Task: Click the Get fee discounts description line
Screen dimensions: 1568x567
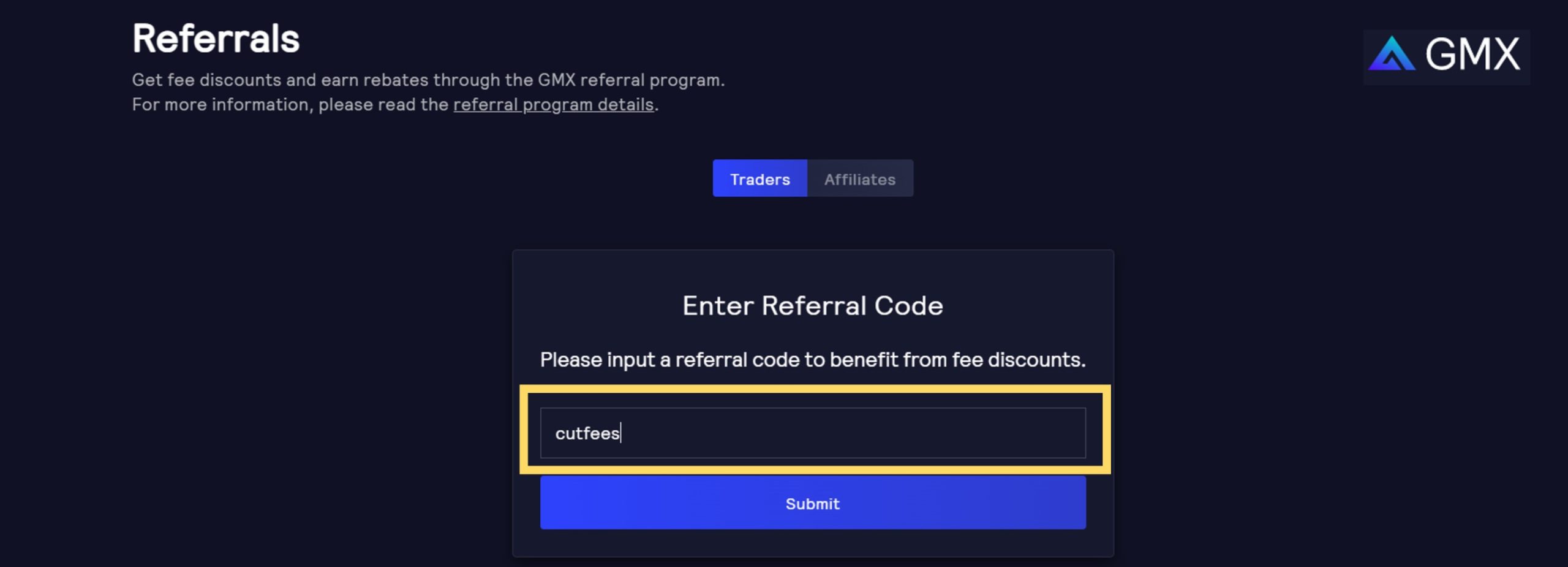Action: pyautogui.click(x=428, y=80)
